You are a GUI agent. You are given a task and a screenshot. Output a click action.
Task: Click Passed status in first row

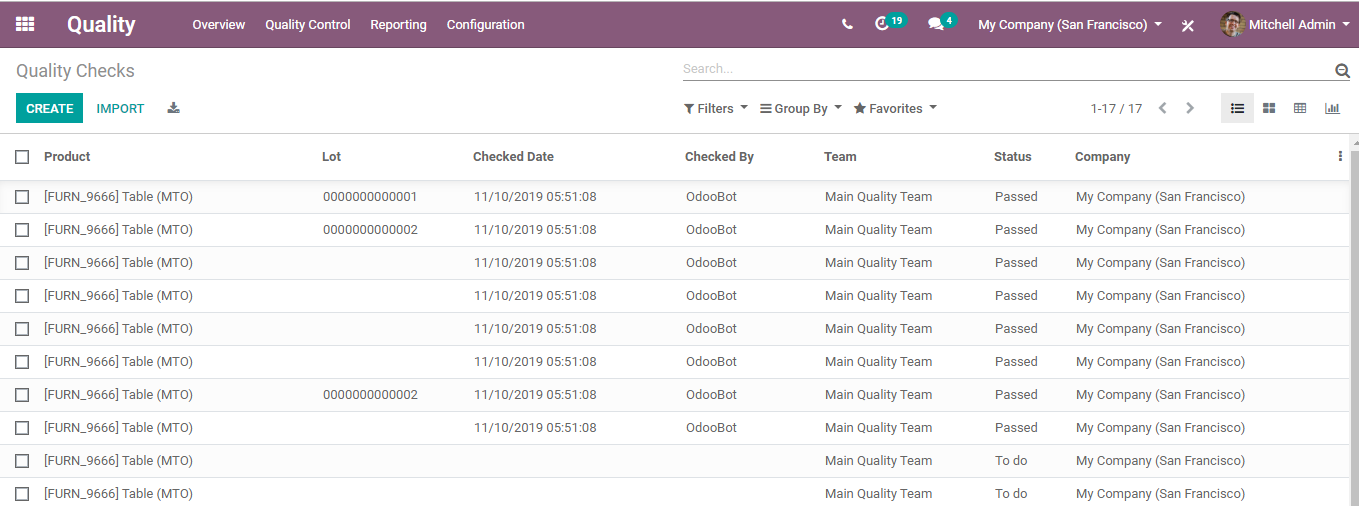point(1016,197)
